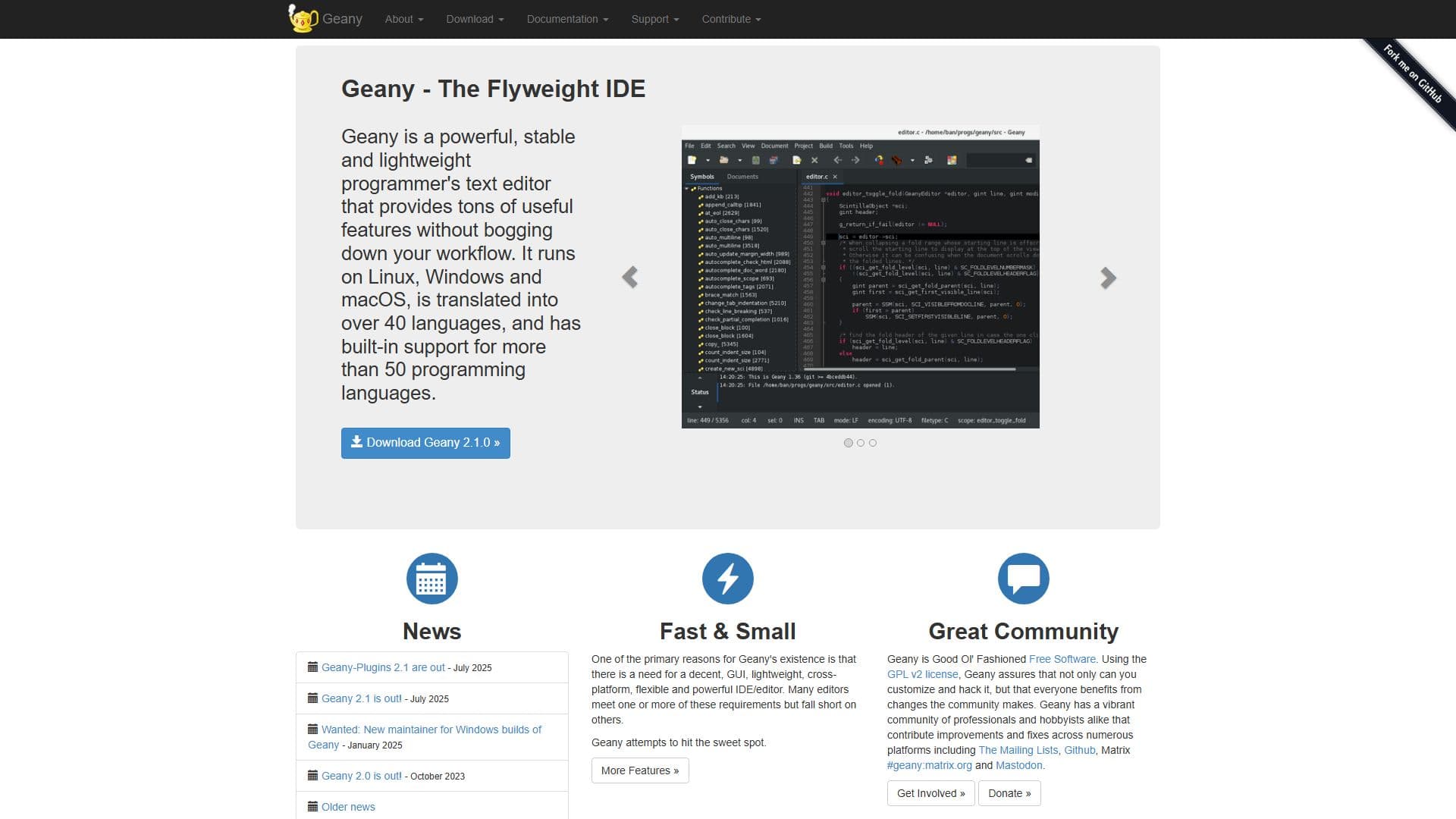Open Geany 2.0 is out! news item
The image size is (1456, 819).
tap(362, 776)
